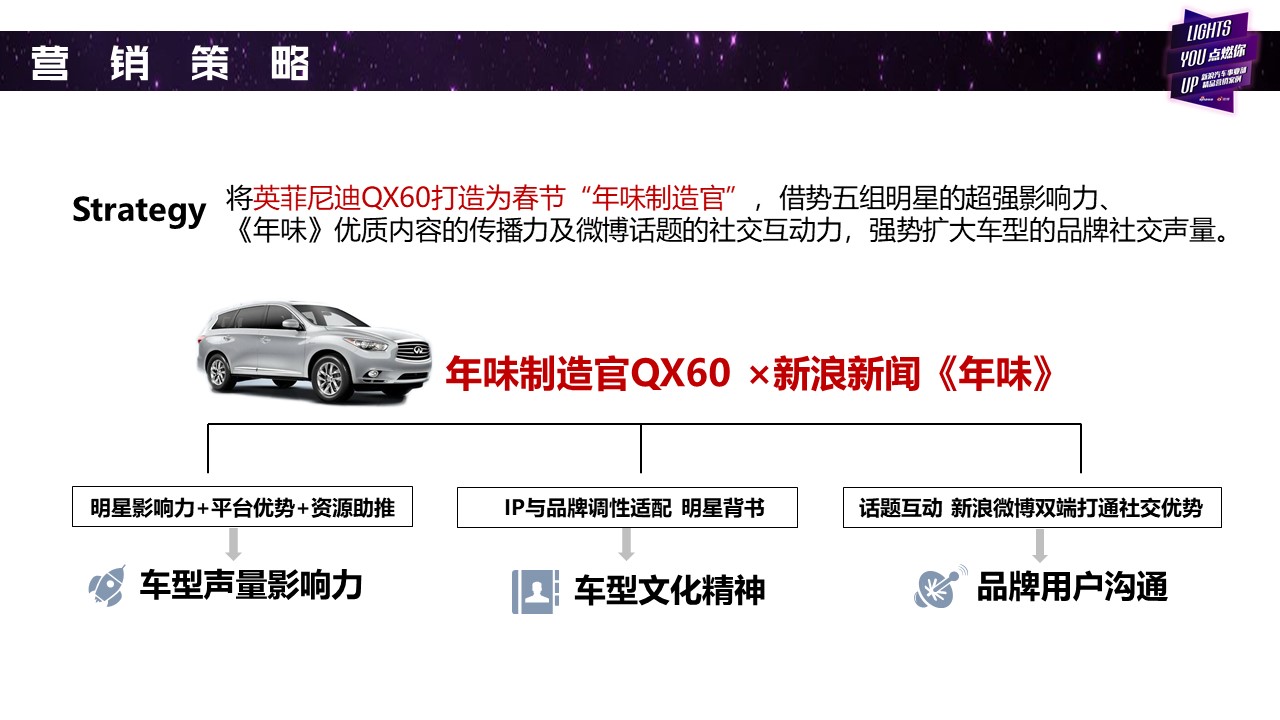Click the satellite dish icon beside 品牌用户沟通

[x=941, y=586]
